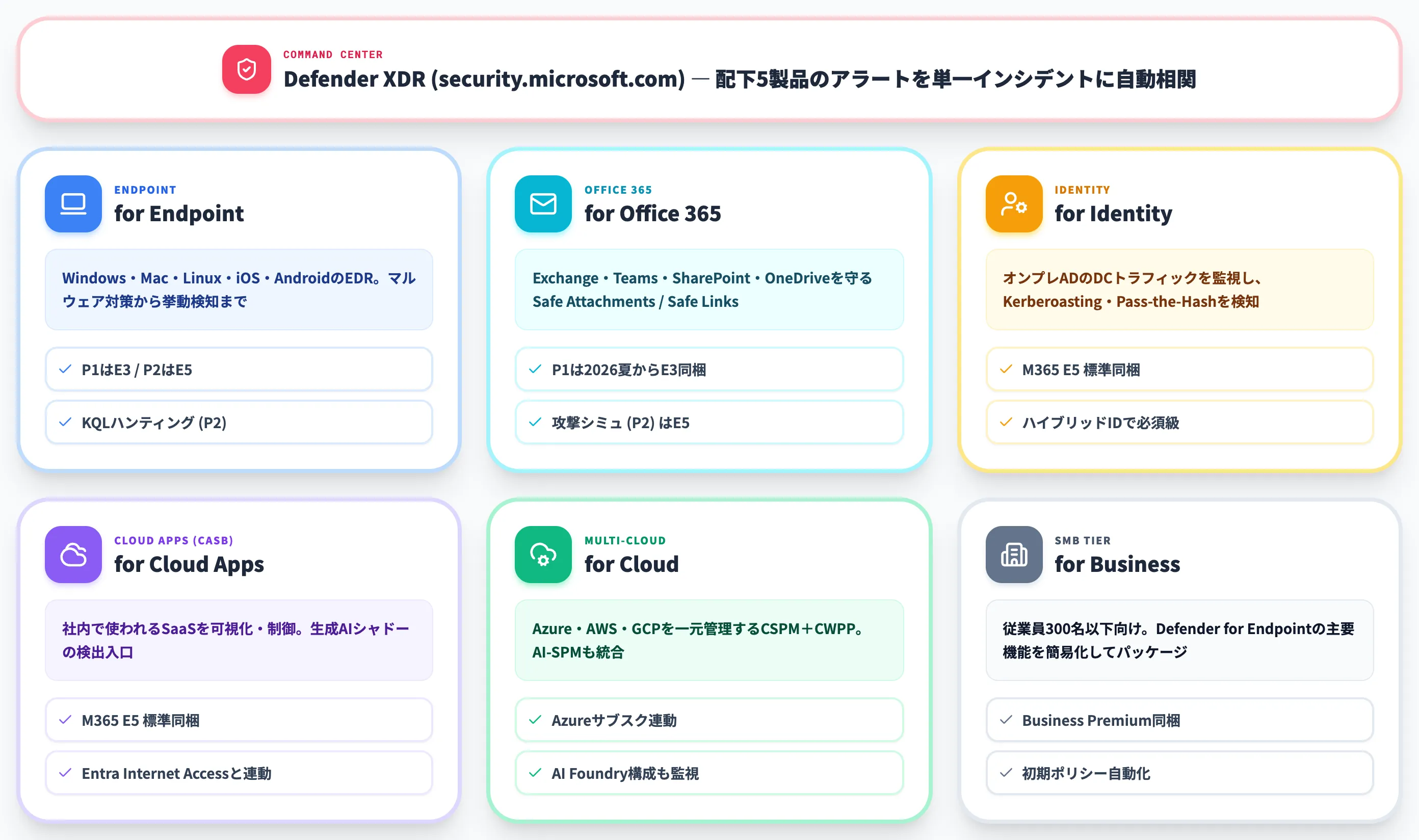Click the Safe Attachments / Safe Links description
Image resolution: width=1419 pixels, height=840 pixels.
coord(709,289)
